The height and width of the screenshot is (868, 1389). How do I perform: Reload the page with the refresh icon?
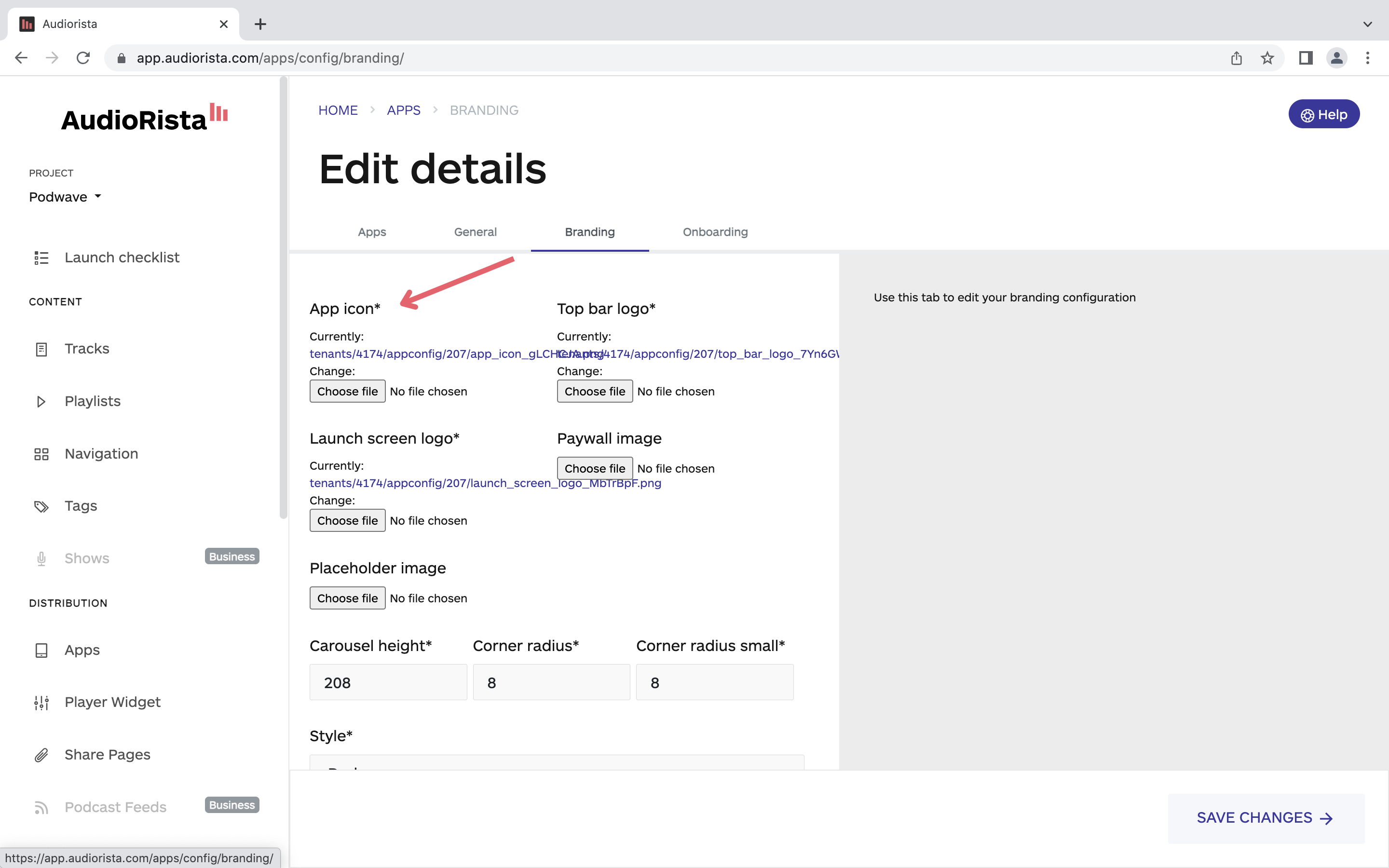pos(83,58)
